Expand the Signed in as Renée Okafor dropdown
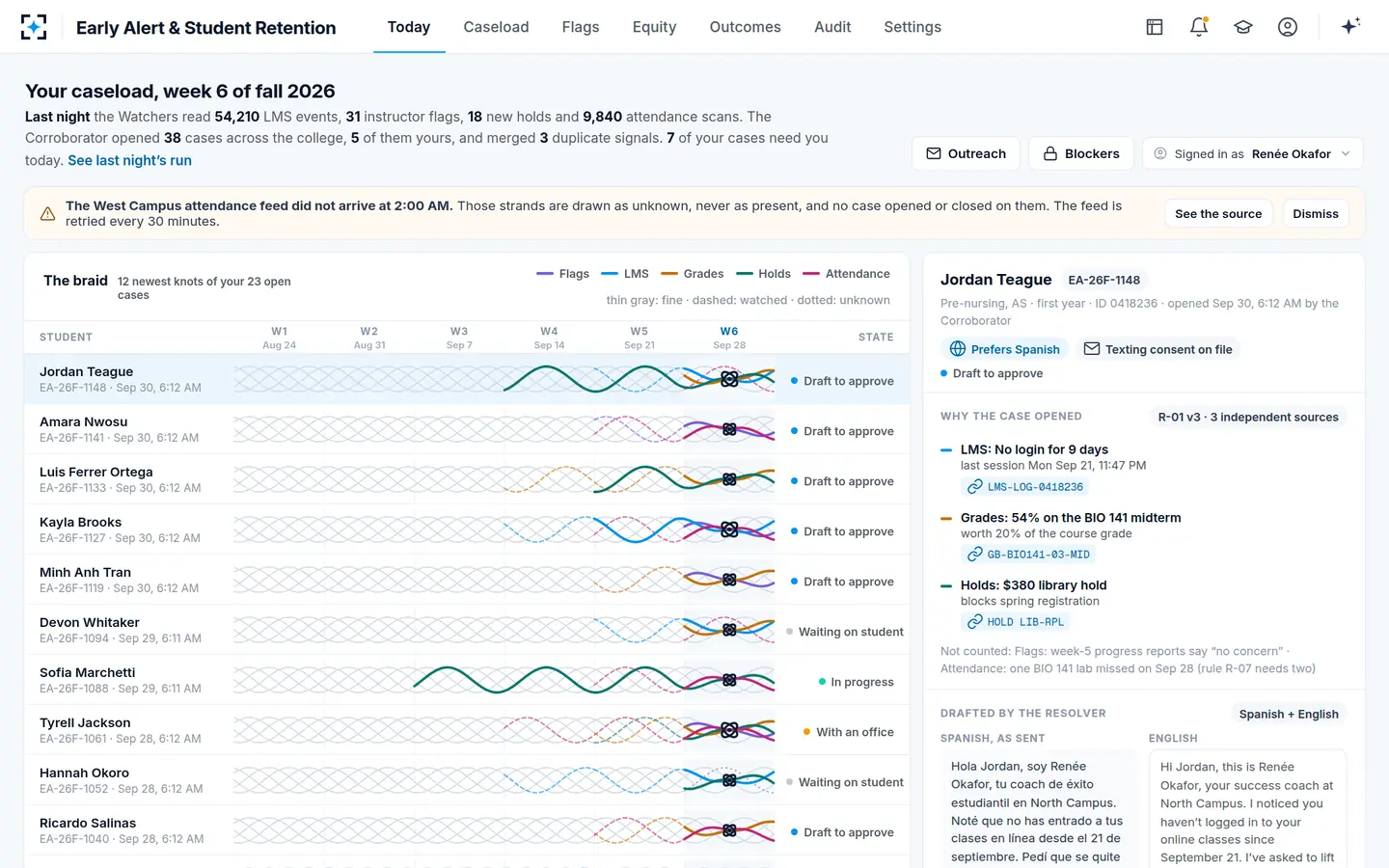Image resolution: width=1389 pixels, height=868 pixels. click(x=1253, y=153)
